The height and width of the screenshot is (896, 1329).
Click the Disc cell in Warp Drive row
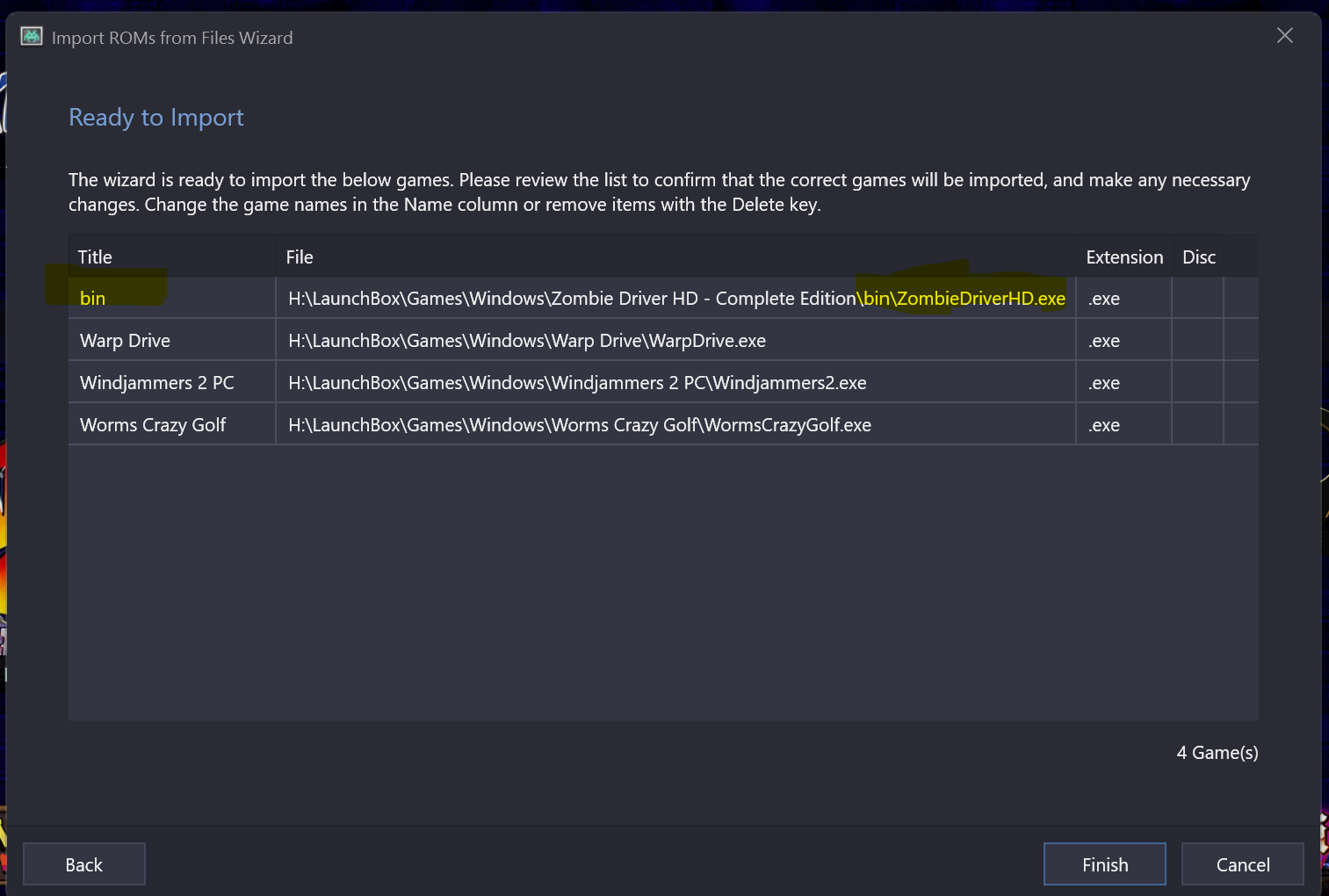coord(1198,340)
